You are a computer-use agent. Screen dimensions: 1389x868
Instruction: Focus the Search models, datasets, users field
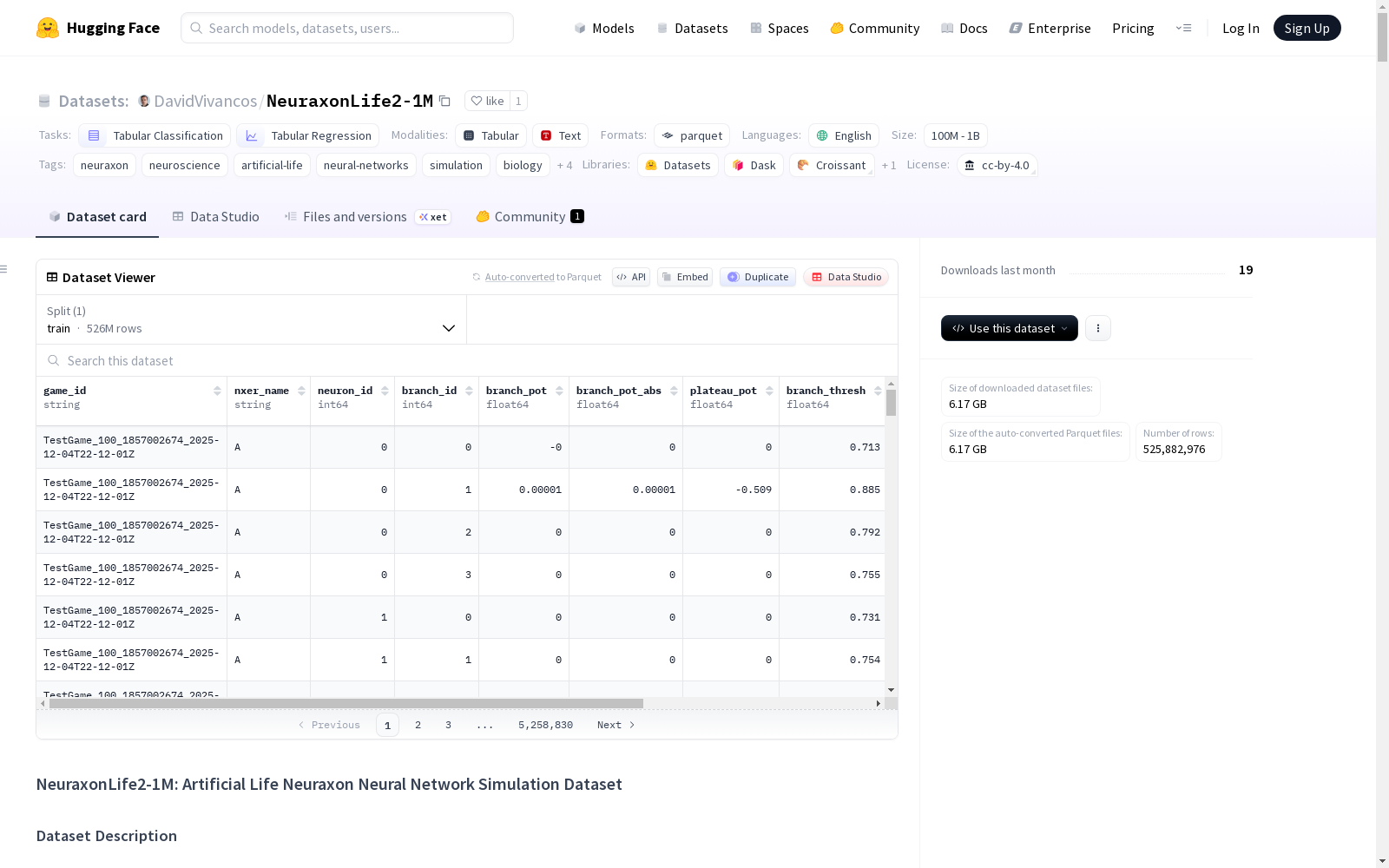coord(347,28)
